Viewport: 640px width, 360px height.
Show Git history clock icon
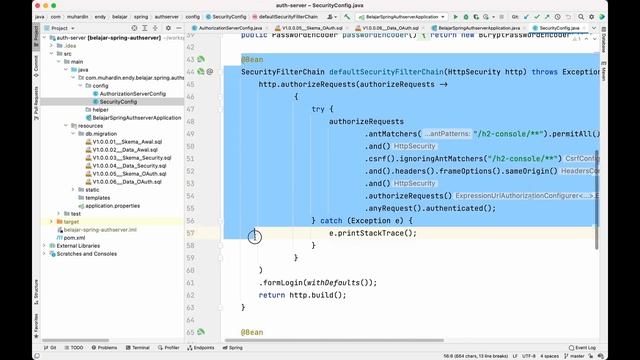(558, 17)
